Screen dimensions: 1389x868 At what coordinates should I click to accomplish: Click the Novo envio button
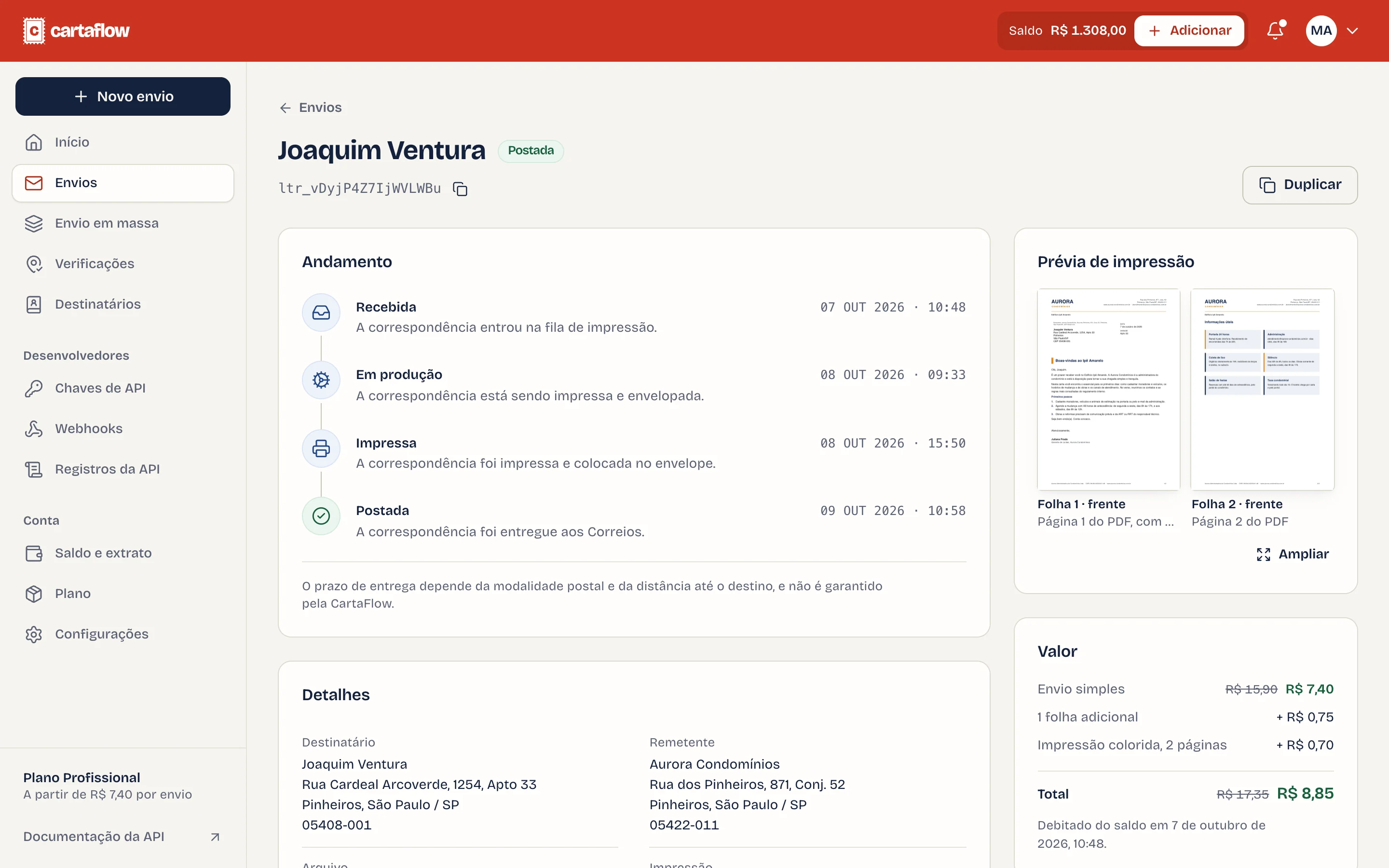point(123,96)
